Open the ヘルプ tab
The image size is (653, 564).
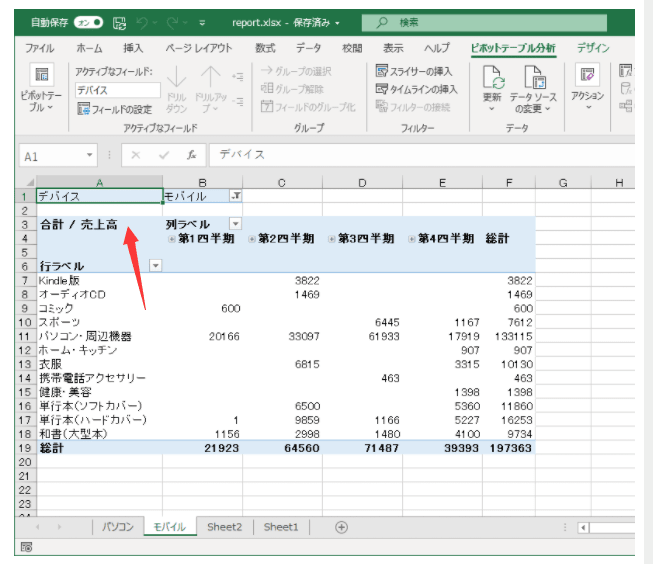click(x=437, y=48)
